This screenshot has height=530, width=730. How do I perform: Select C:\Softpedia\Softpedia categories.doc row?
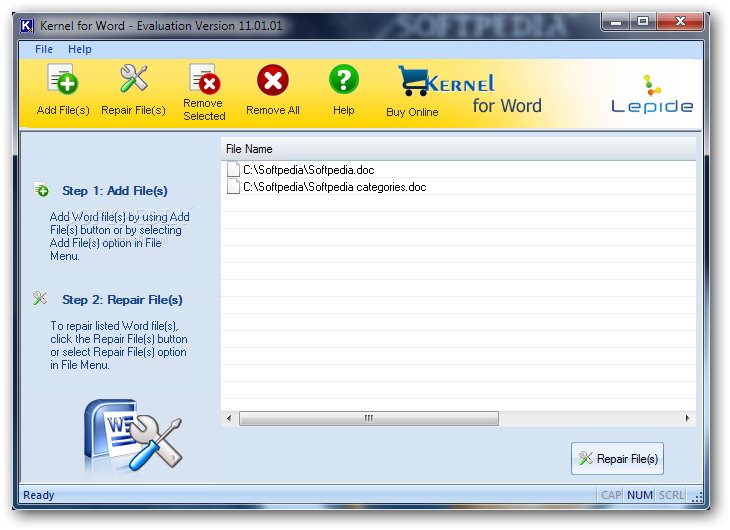(x=458, y=187)
